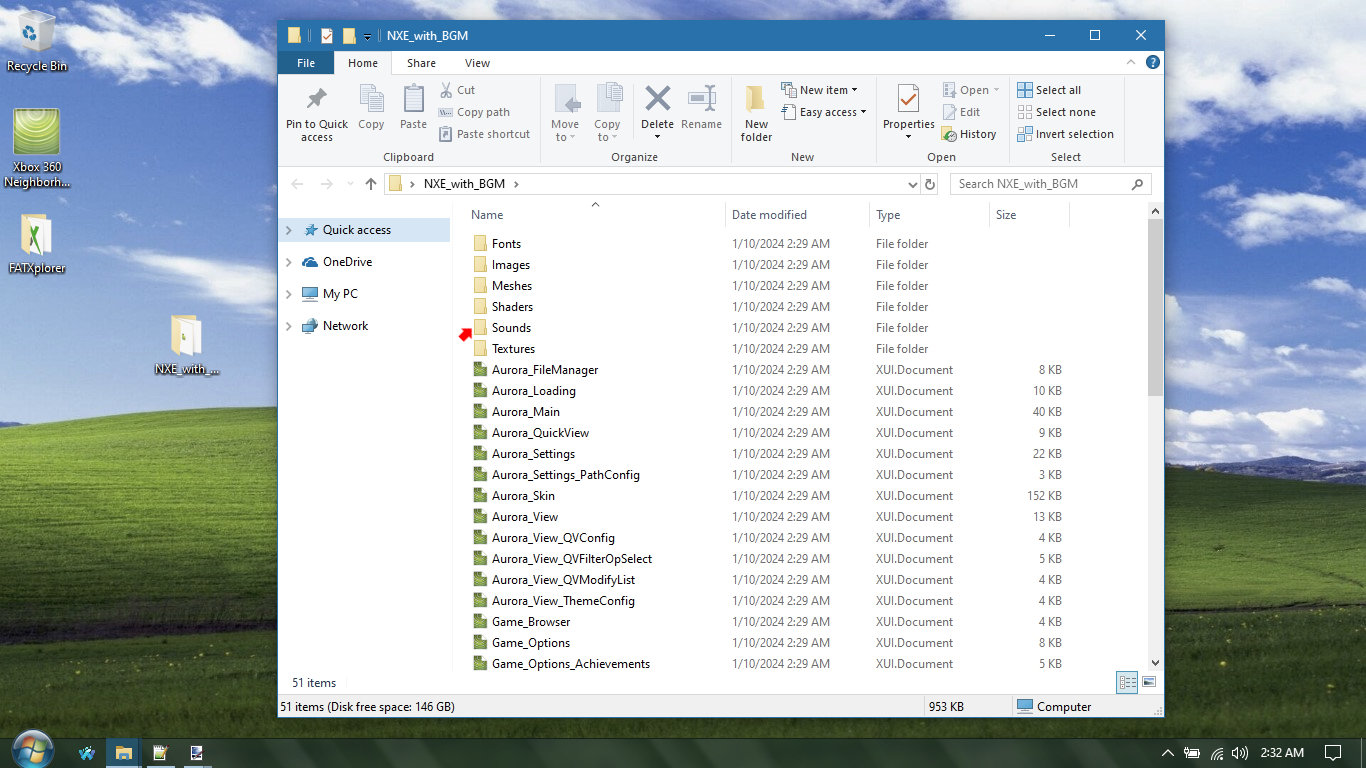1366x768 pixels.
Task: Select the Aurora_Main file
Action: (525, 412)
